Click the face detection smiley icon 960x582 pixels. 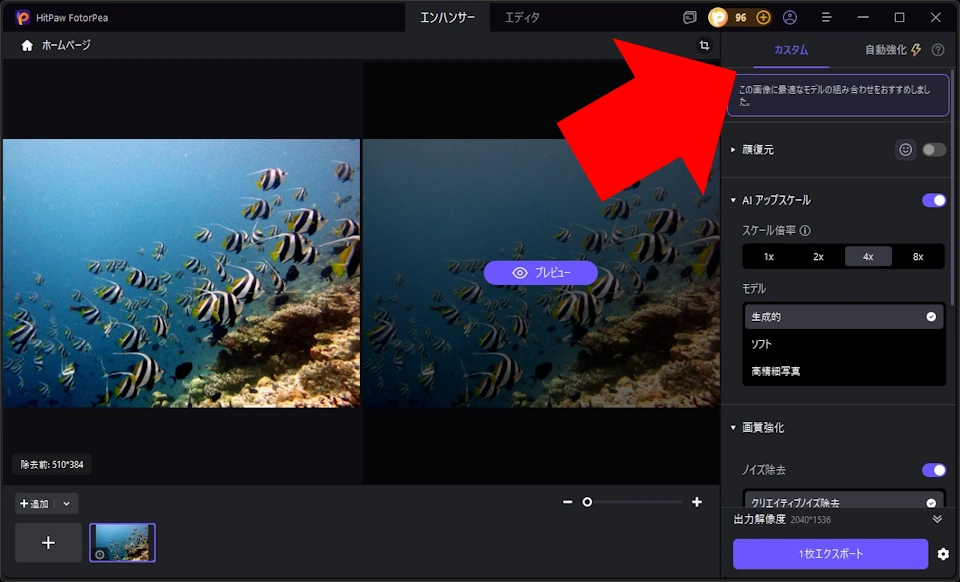coord(906,149)
